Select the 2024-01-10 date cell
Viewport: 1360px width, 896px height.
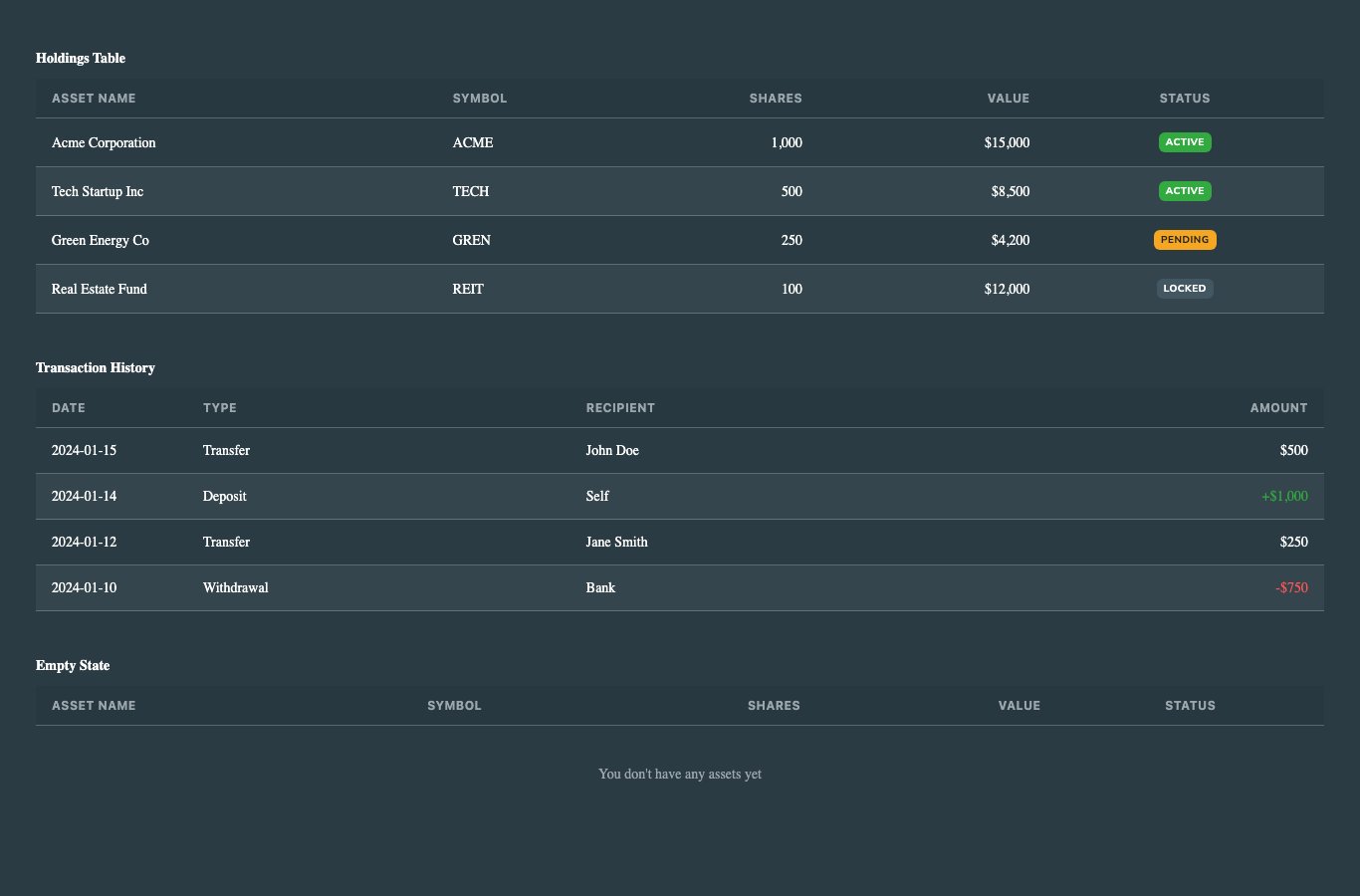84,587
